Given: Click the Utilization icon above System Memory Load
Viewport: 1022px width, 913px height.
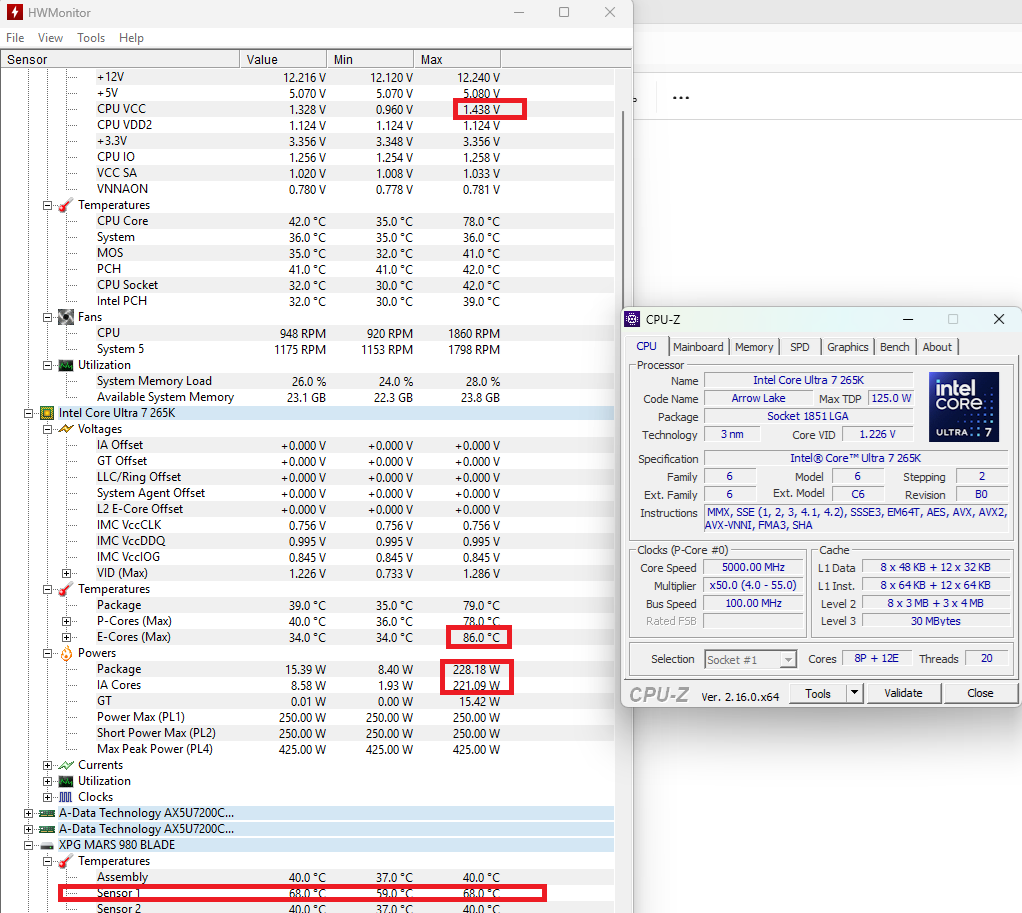Looking at the screenshot, I should click(66, 366).
